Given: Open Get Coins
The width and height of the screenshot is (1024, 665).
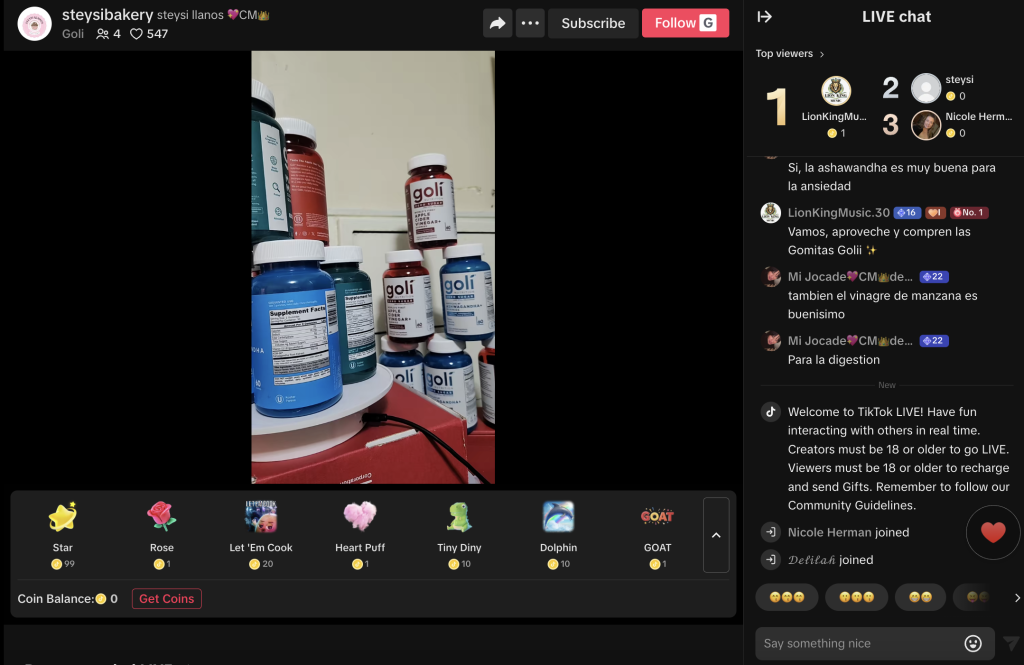Looking at the screenshot, I should 166,598.
